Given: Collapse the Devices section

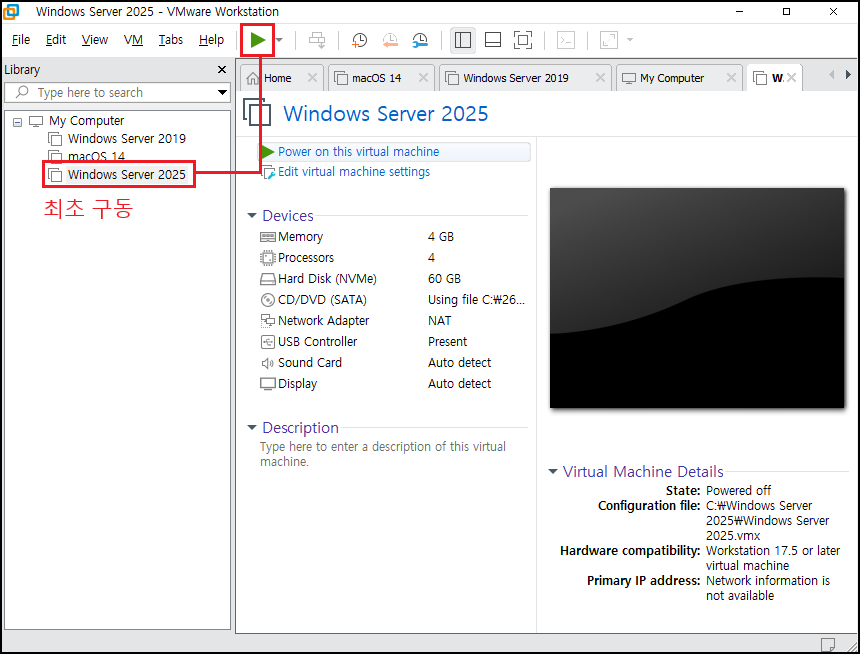Looking at the screenshot, I should coord(252,216).
